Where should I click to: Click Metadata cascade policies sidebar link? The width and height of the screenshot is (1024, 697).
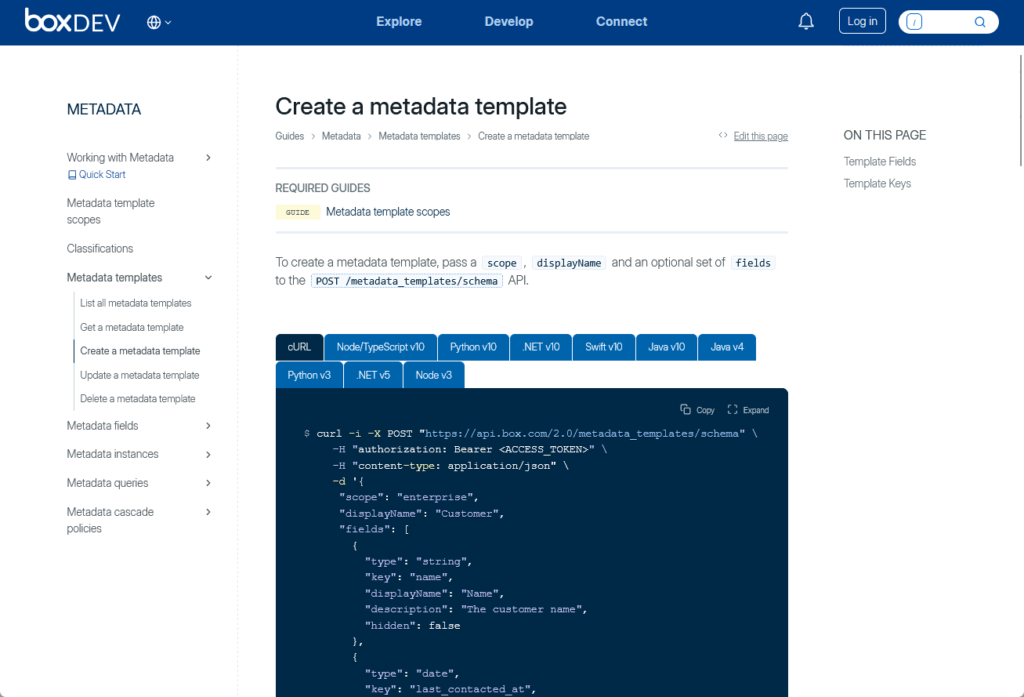click(110, 520)
